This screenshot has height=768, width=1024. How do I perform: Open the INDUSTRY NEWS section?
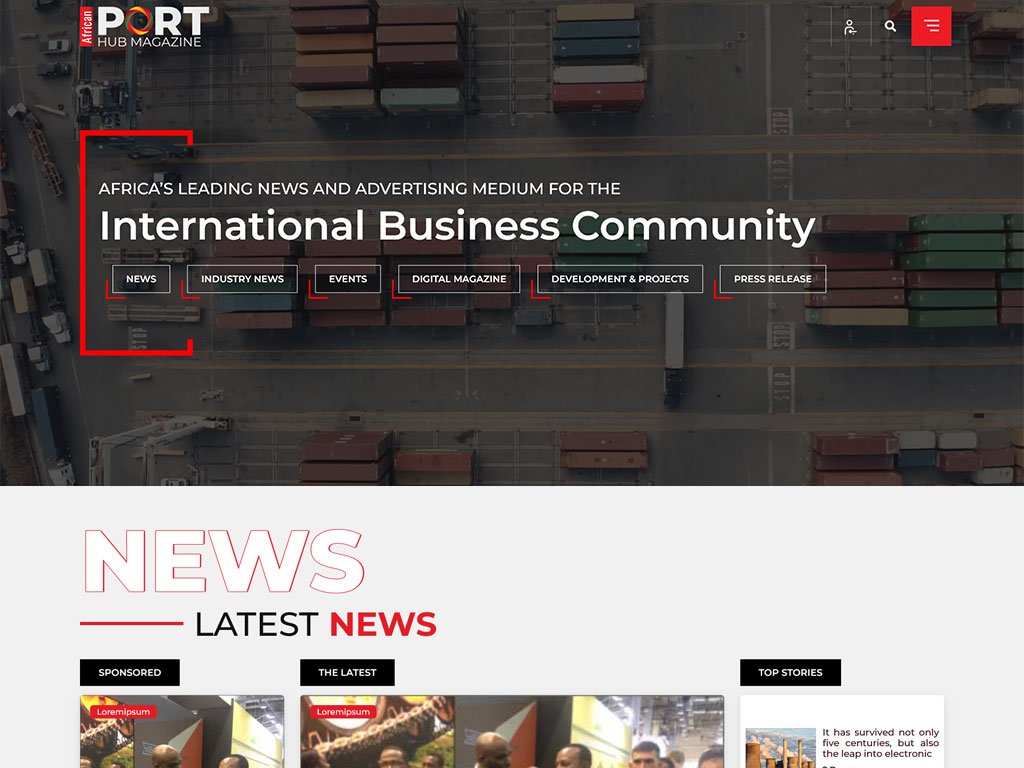click(242, 279)
